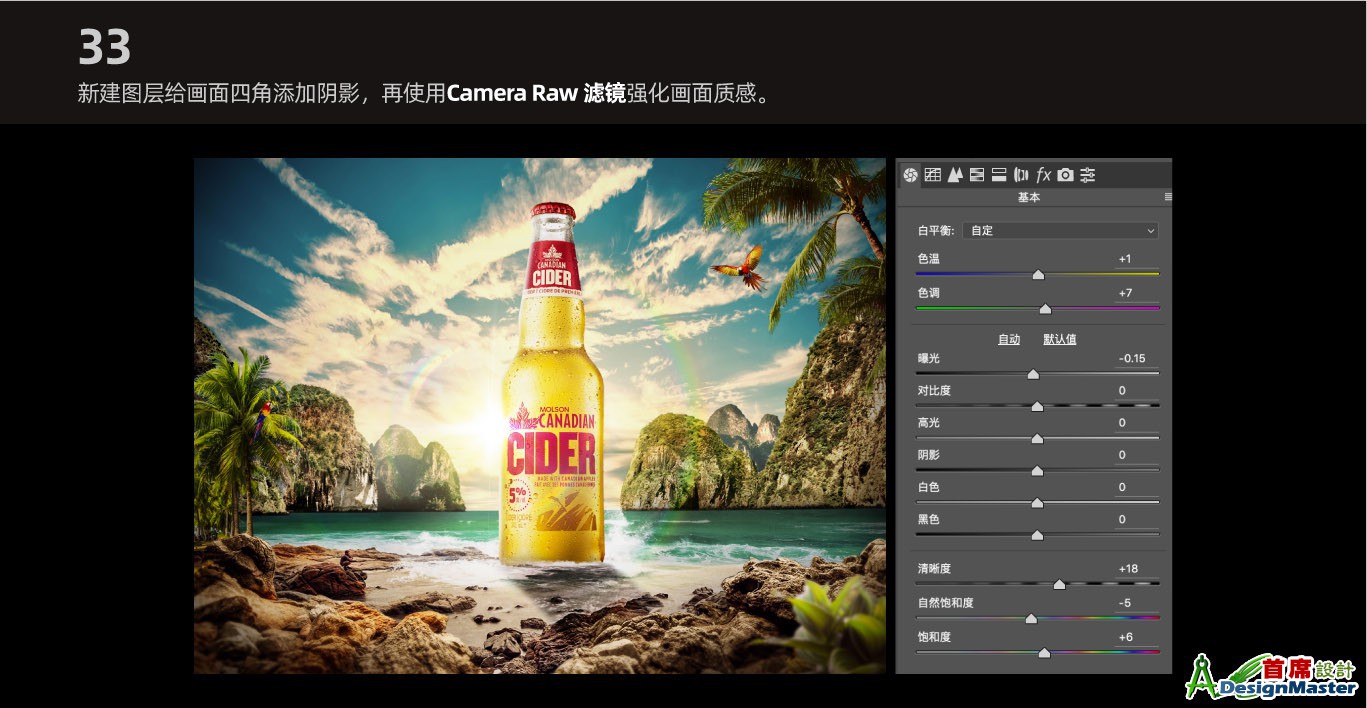Click the 饱和度 value field showing +6

[1137, 637]
